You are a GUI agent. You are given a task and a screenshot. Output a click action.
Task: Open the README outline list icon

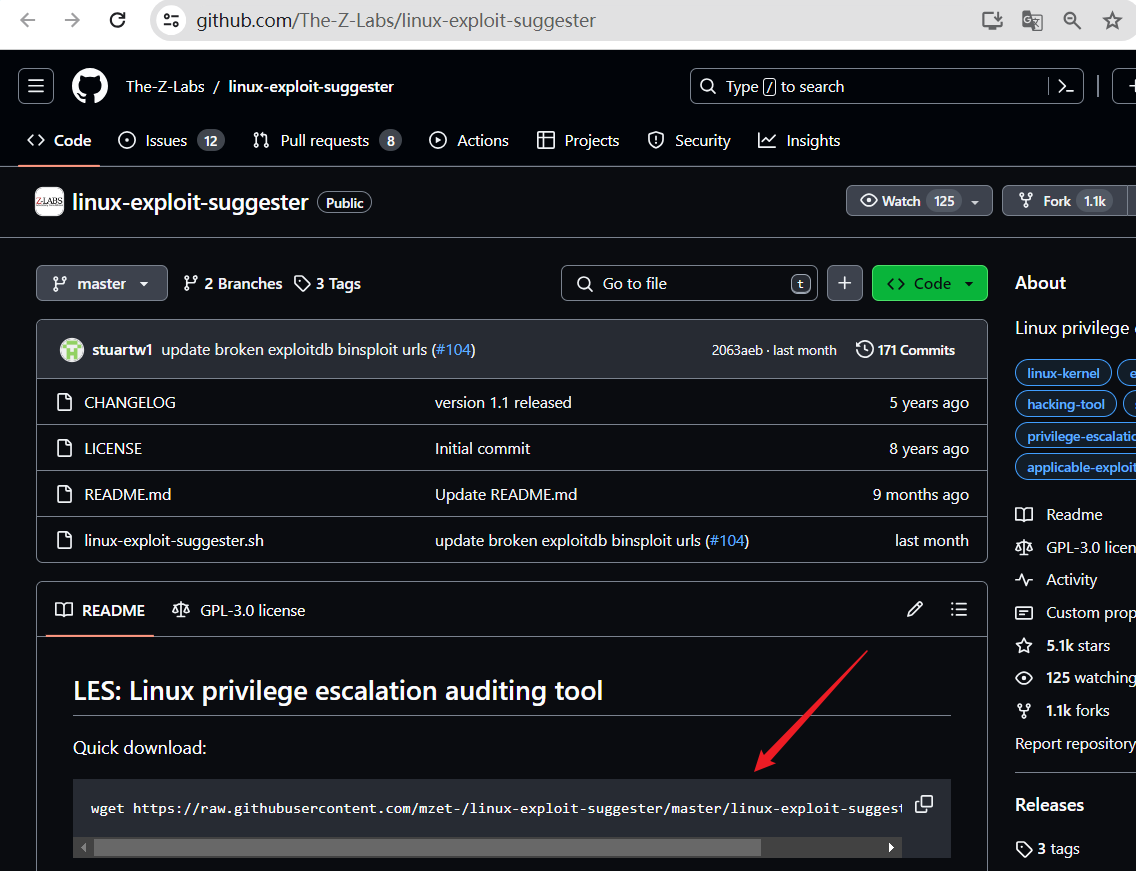click(x=959, y=609)
